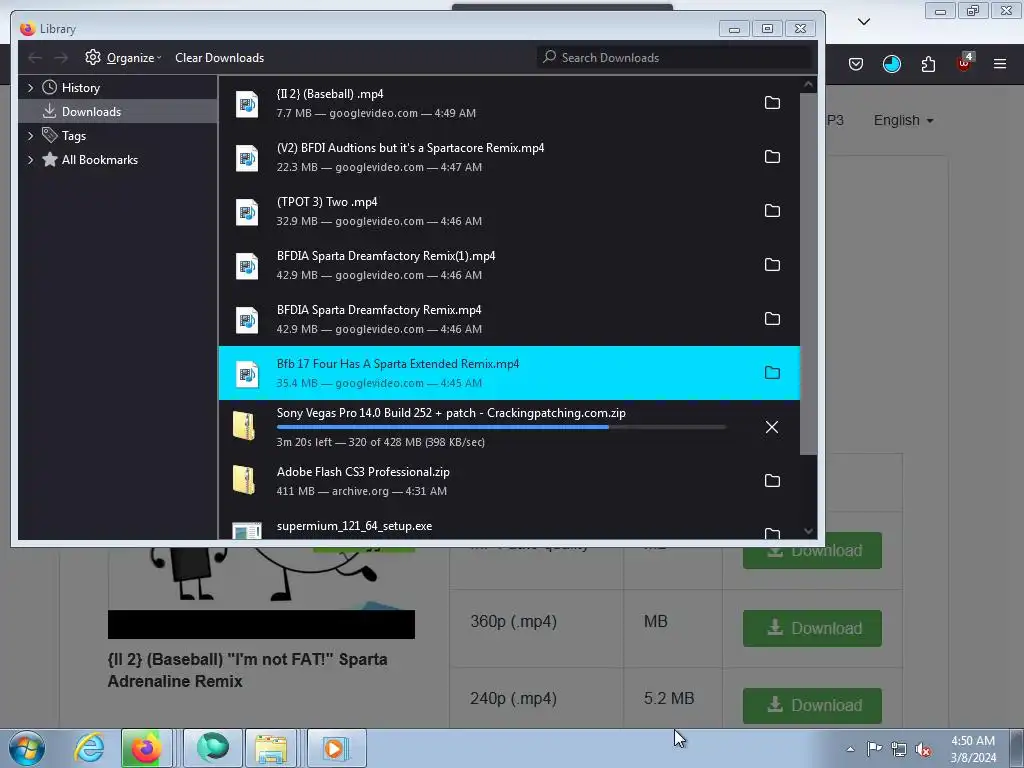Click the scroll down arrow of downloads list
Screen dimensions: 1024x768
click(x=808, y=531)
